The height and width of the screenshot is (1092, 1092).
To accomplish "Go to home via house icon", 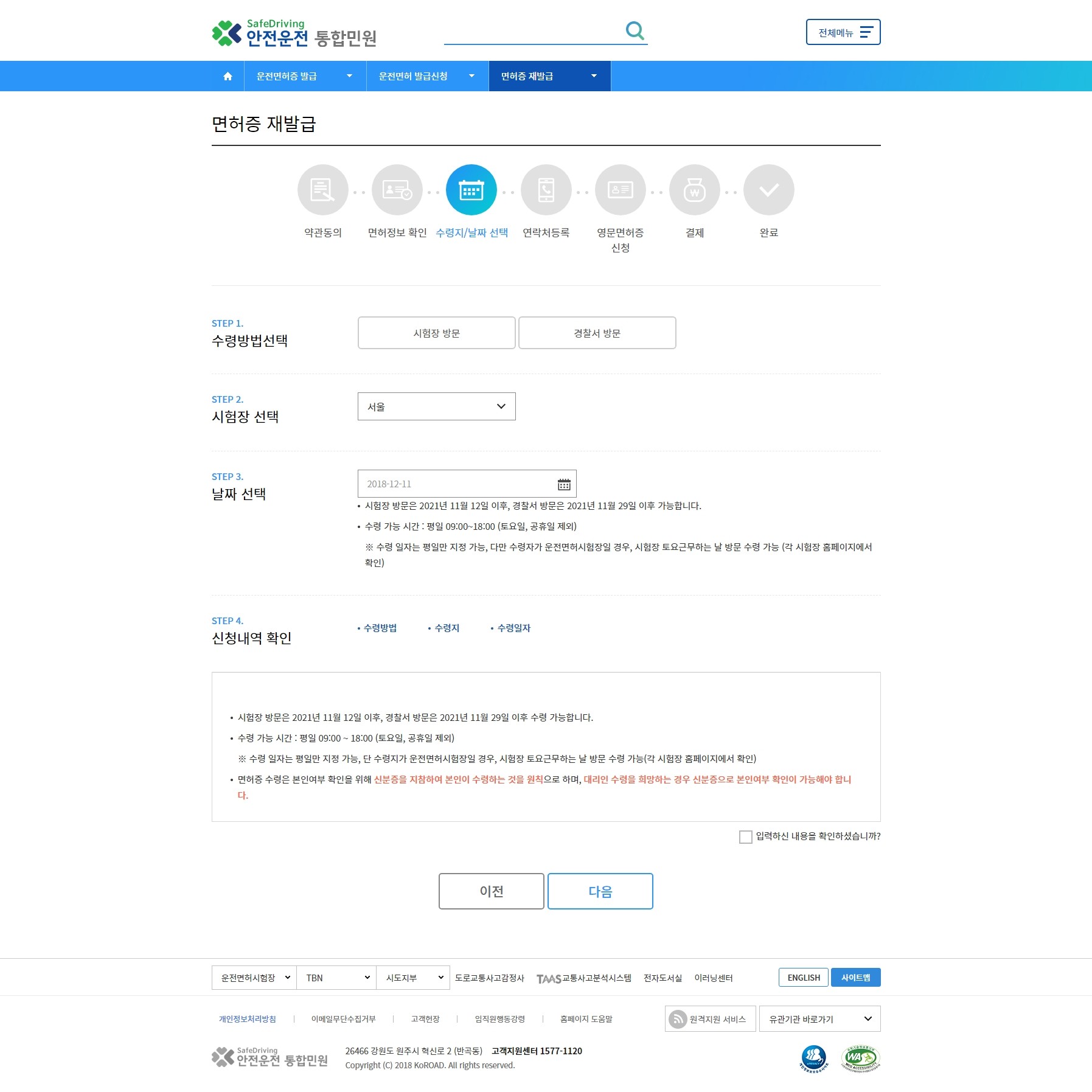I will [x=228, y=76].
